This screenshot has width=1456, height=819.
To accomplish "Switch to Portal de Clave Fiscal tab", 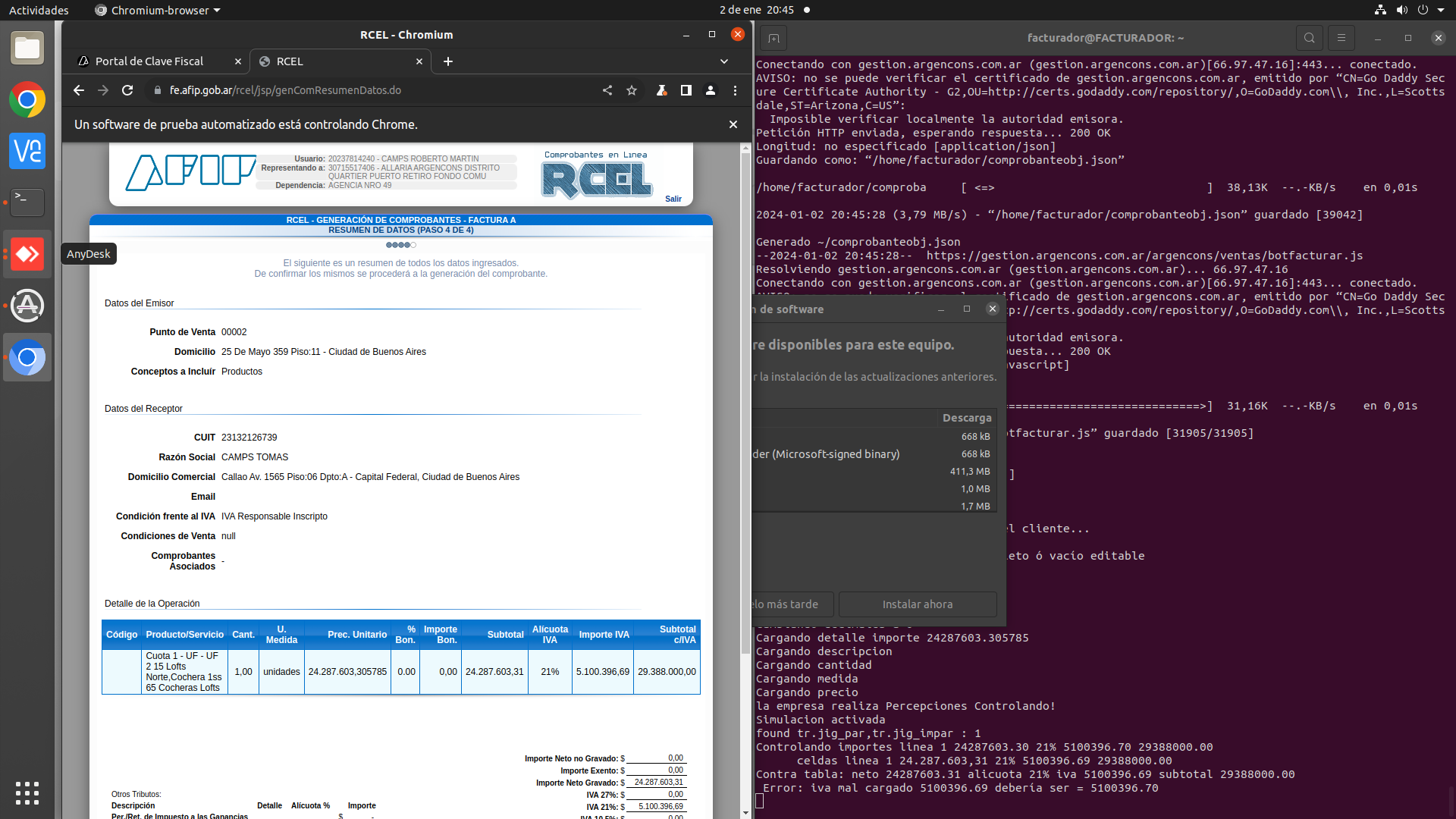I will pos(149,61).
